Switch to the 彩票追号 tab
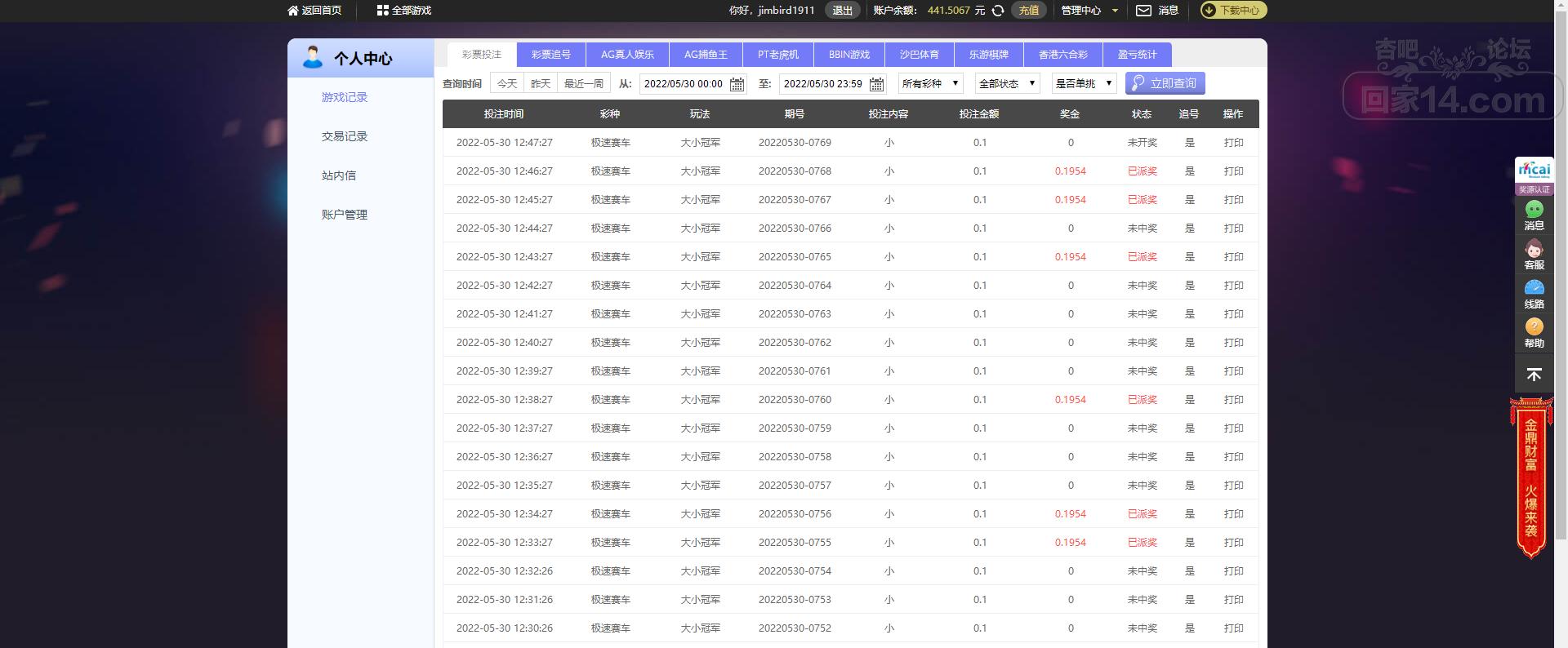Image resolution: width=1568 pixels, height=648 pixels. (x=550, y=55)
